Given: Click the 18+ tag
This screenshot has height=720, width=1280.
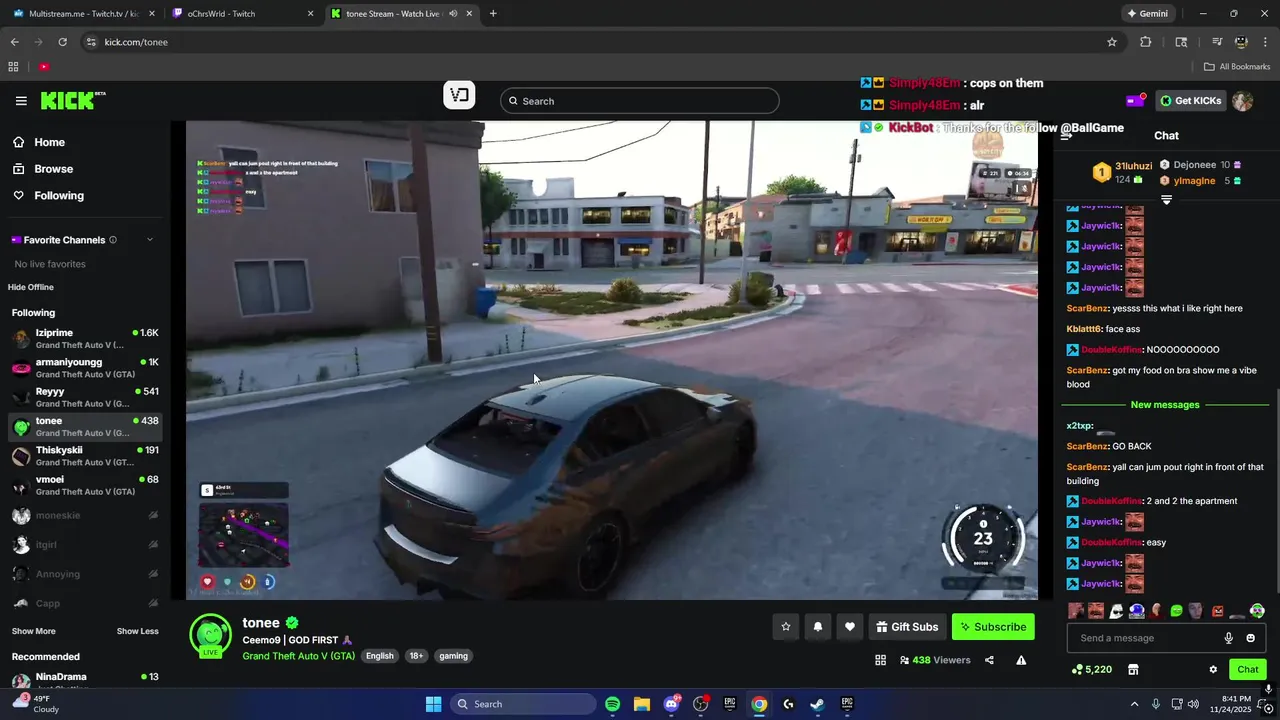Looking at the screenshot, I should coord(416,656).
